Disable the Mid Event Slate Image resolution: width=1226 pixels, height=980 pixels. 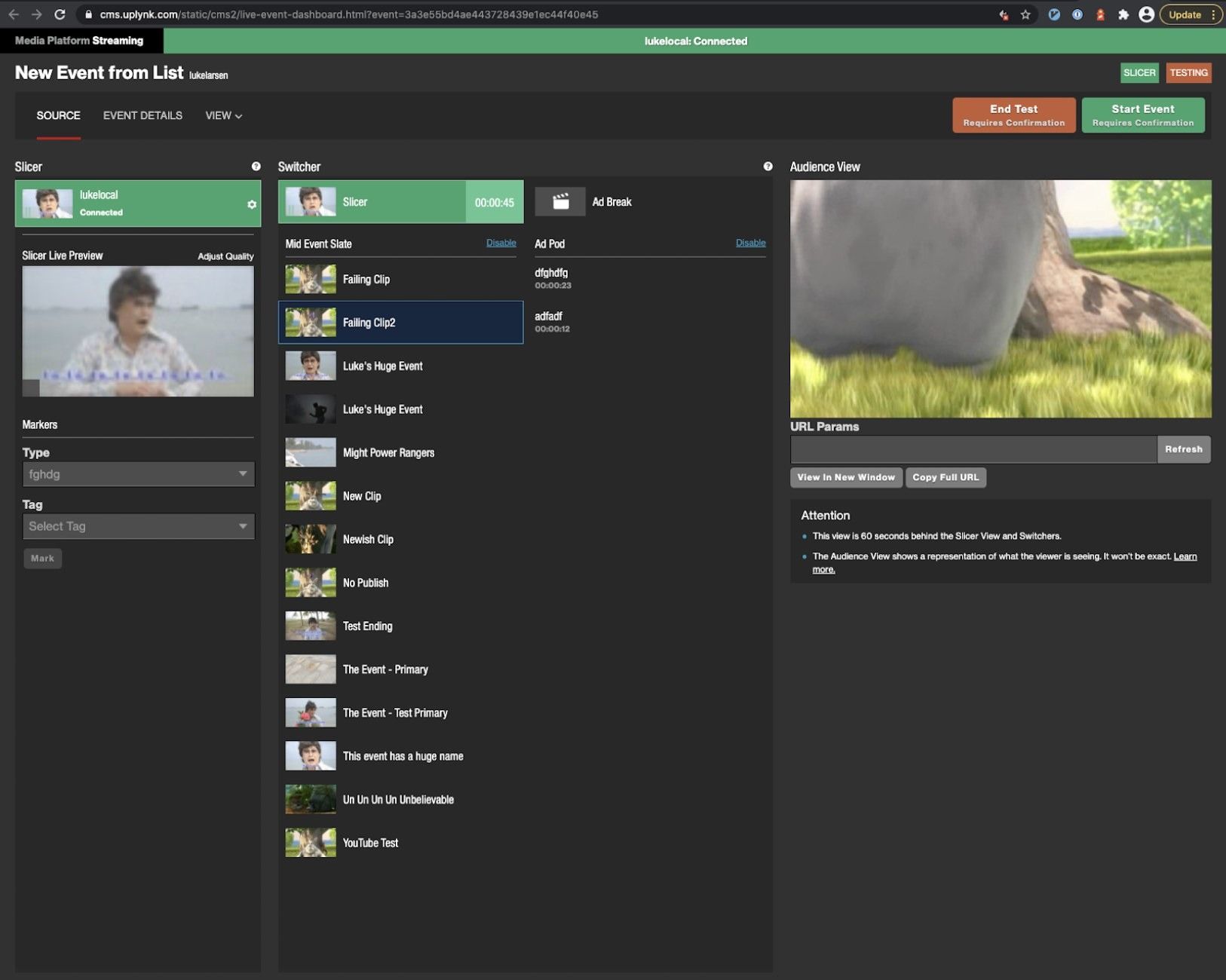click(x=501, y=243)
